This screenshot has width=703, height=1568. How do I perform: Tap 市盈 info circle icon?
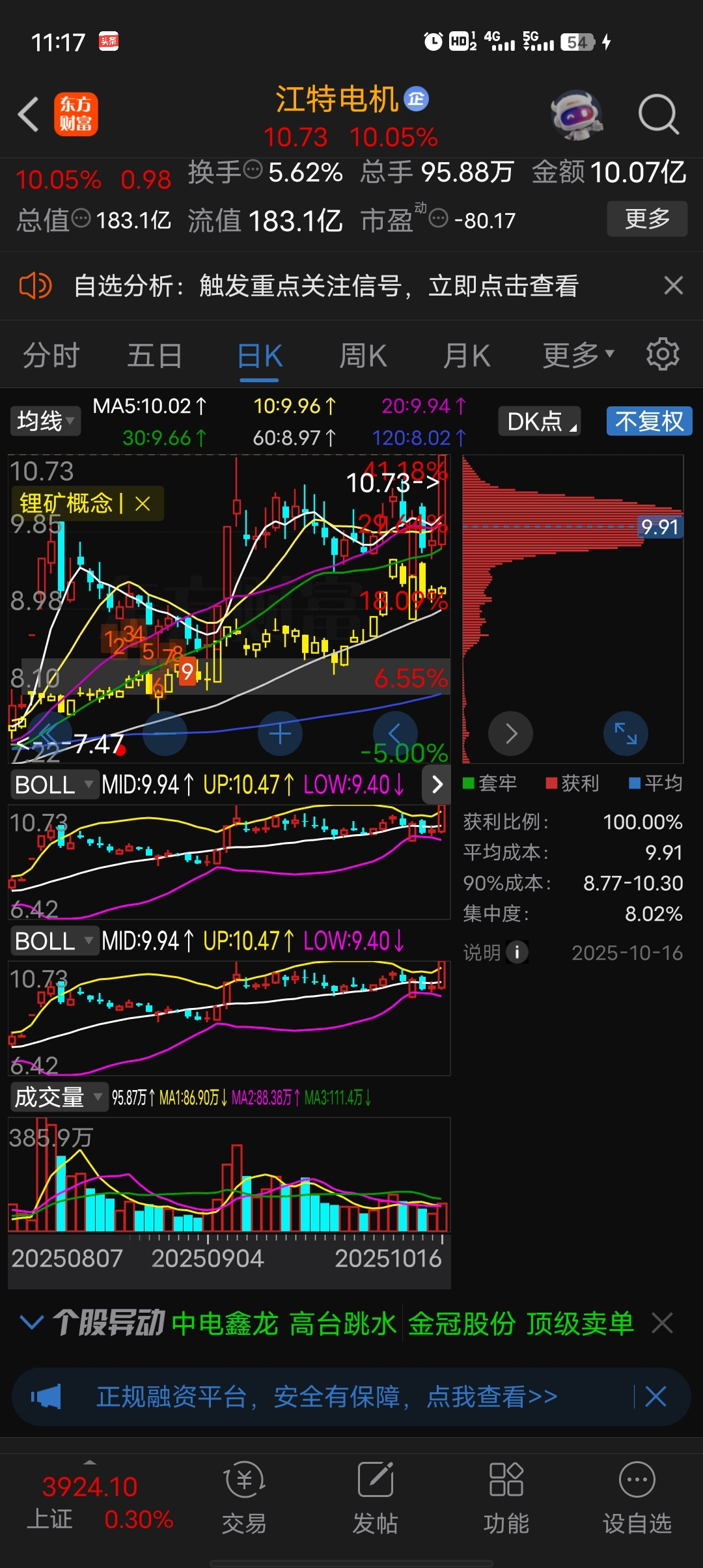(x=439, y=219)
